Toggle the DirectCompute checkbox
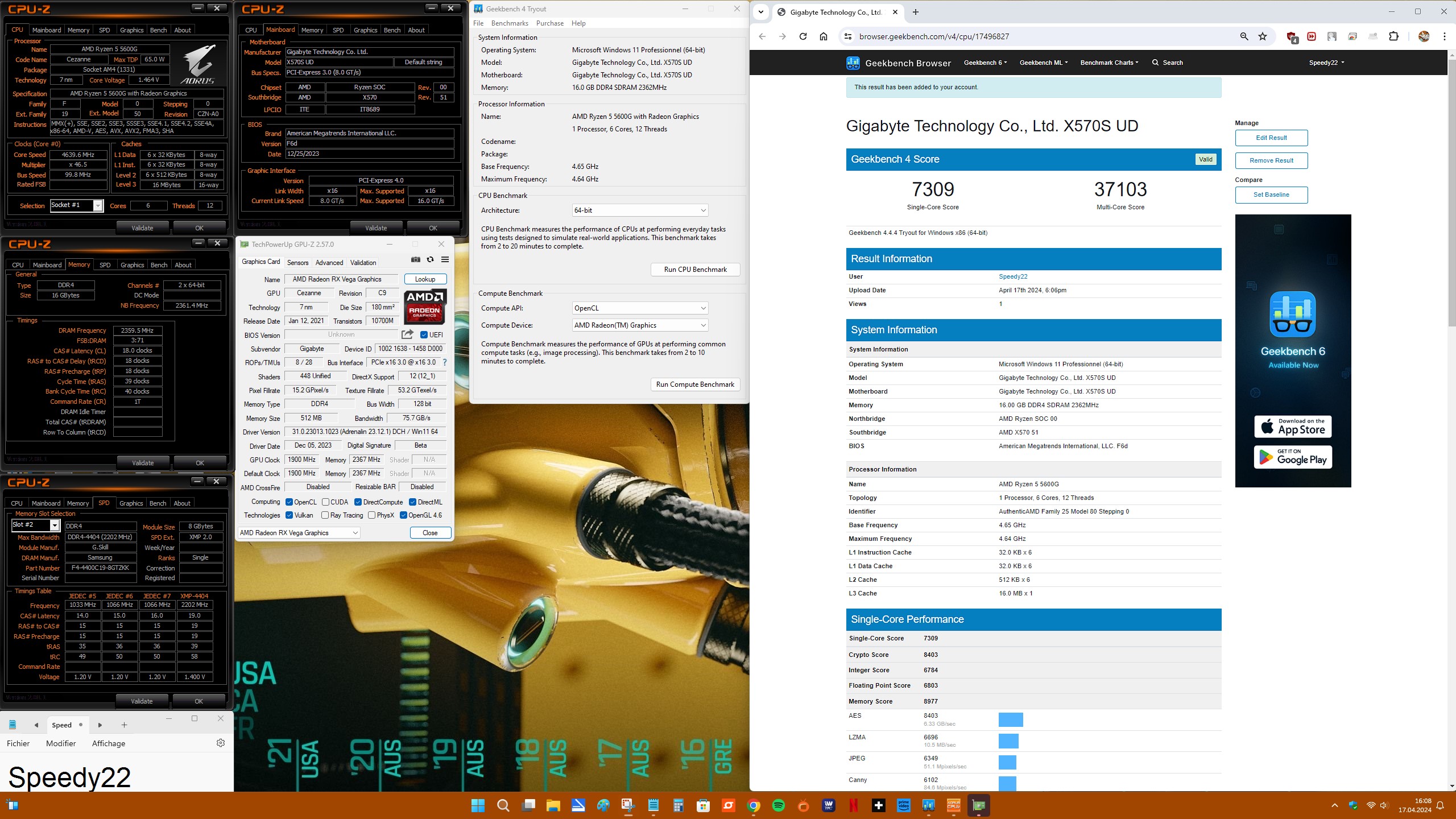 [358, 502]
